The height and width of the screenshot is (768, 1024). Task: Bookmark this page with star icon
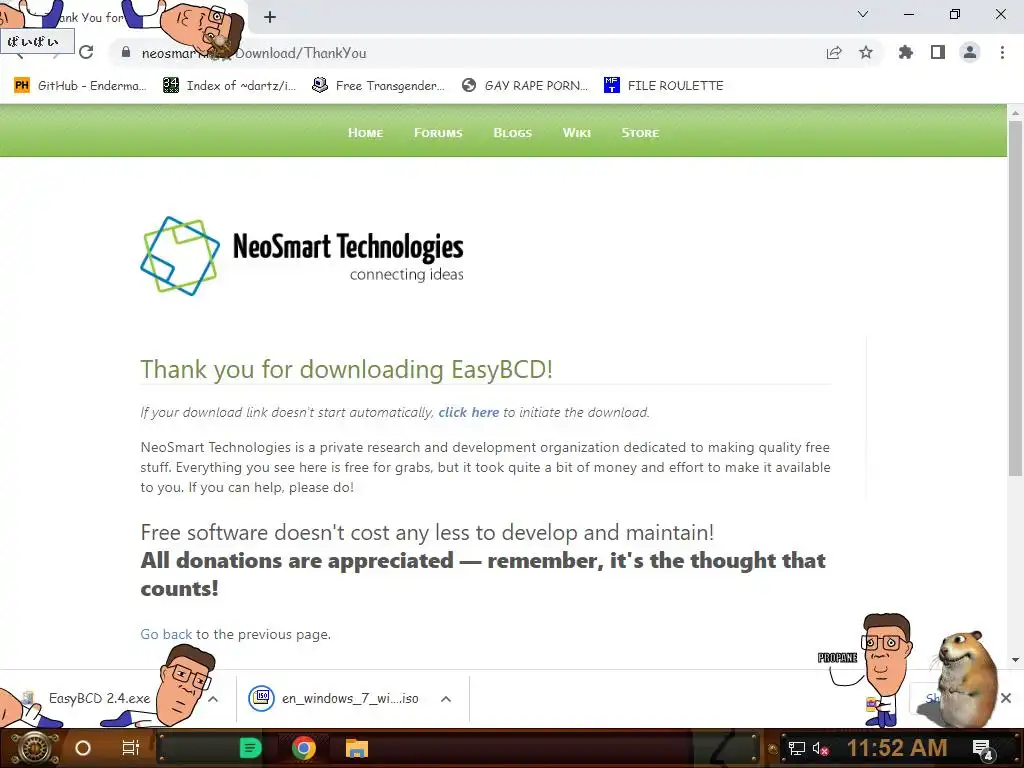(866, 52)
